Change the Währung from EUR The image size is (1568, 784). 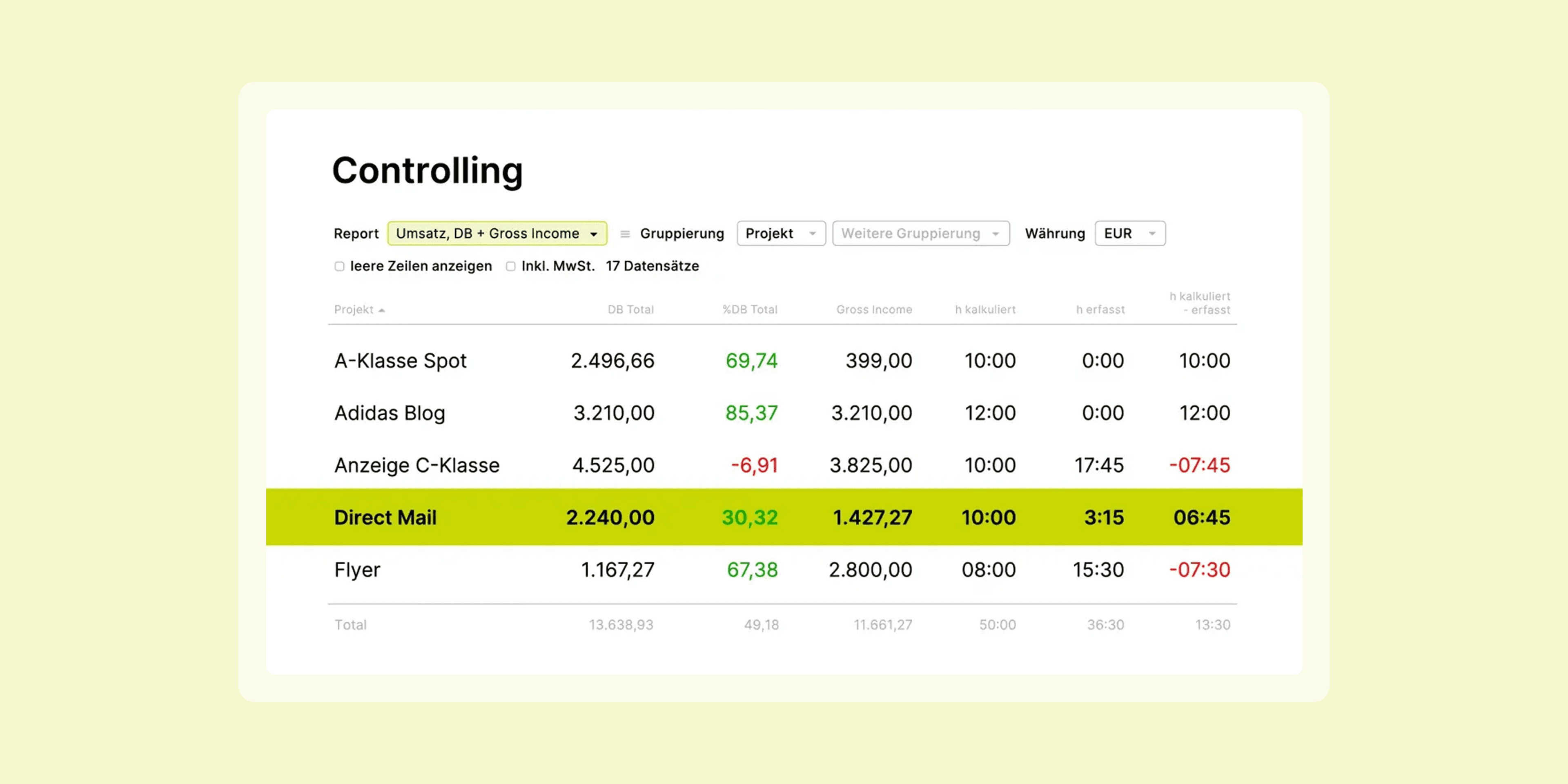(1129, 232)
